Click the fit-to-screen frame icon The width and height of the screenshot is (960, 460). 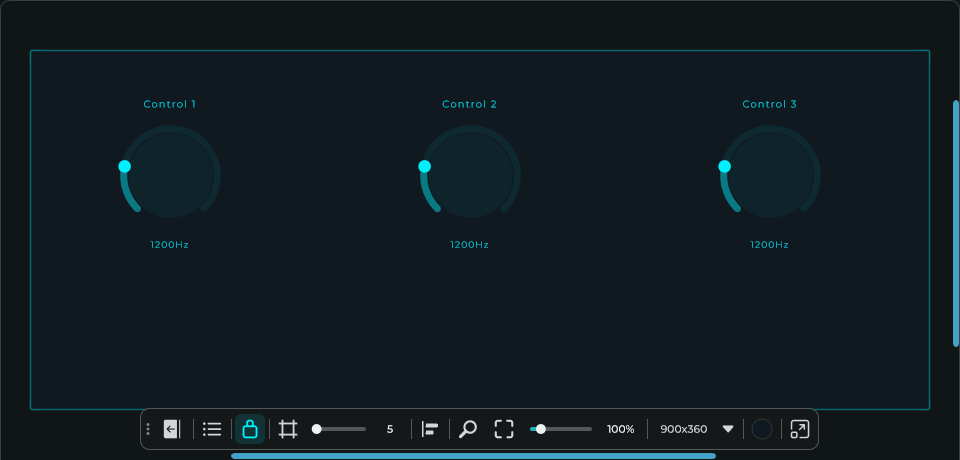coord(504,429)
